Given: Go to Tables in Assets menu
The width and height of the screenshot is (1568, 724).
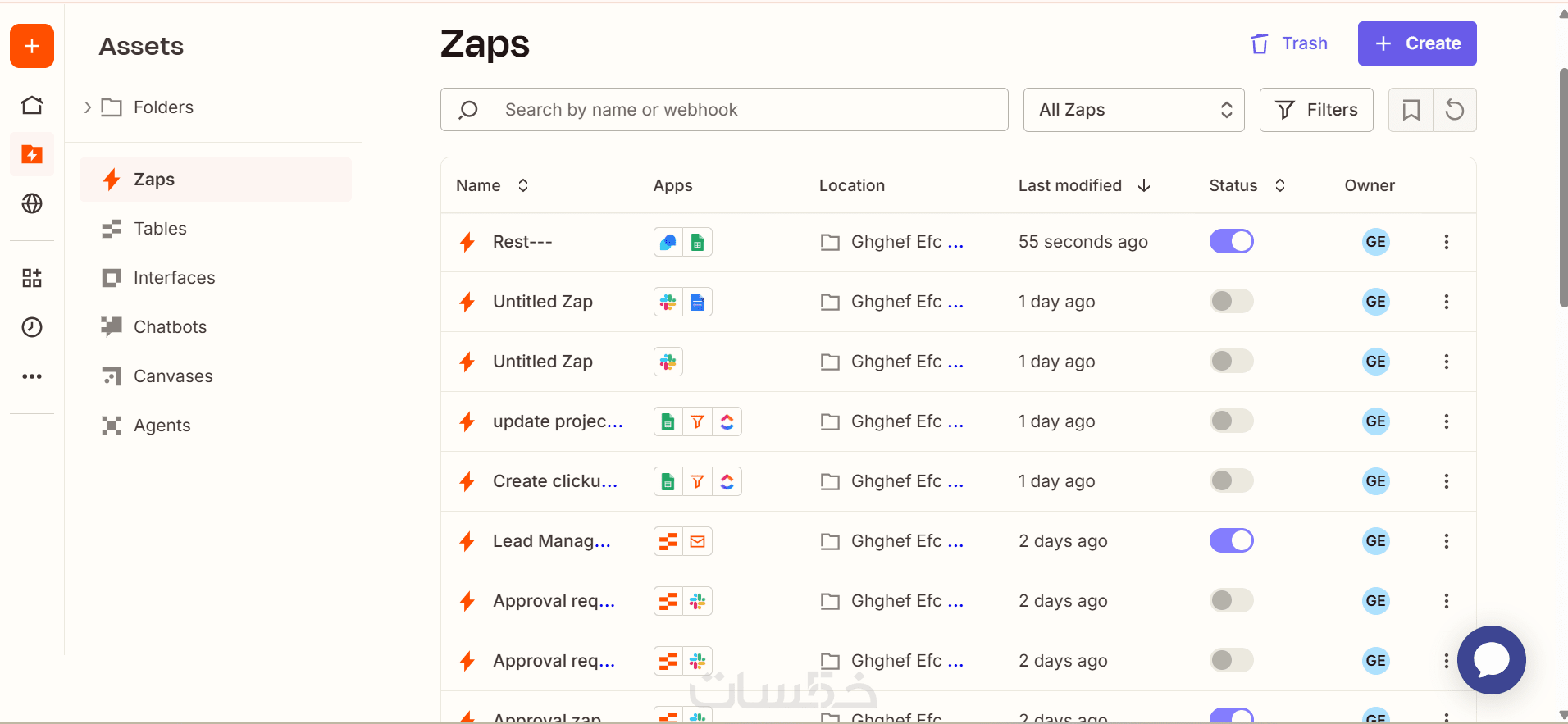Looking at the screenshot, I should coord(160,229).
